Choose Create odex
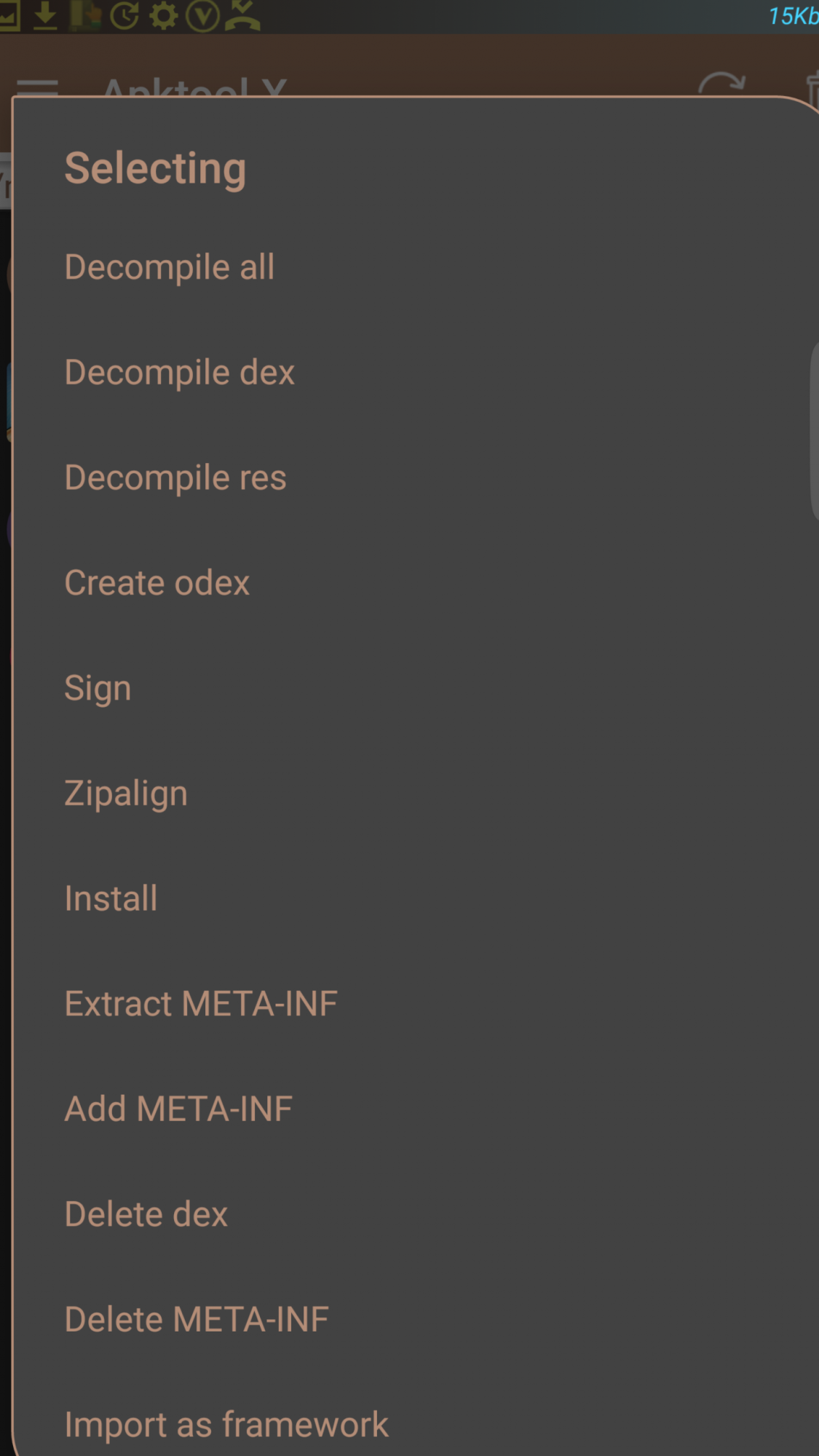This screenshot has width=819, height=1456. point(157,583)
